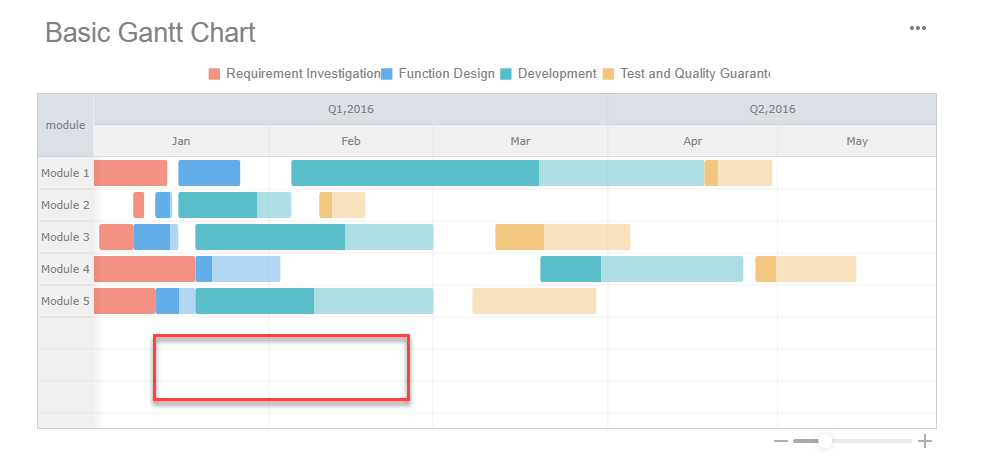Toggle Requirement Investigation legend series
Viewport: 989px width, 470px height.
(x=294, y=74)
